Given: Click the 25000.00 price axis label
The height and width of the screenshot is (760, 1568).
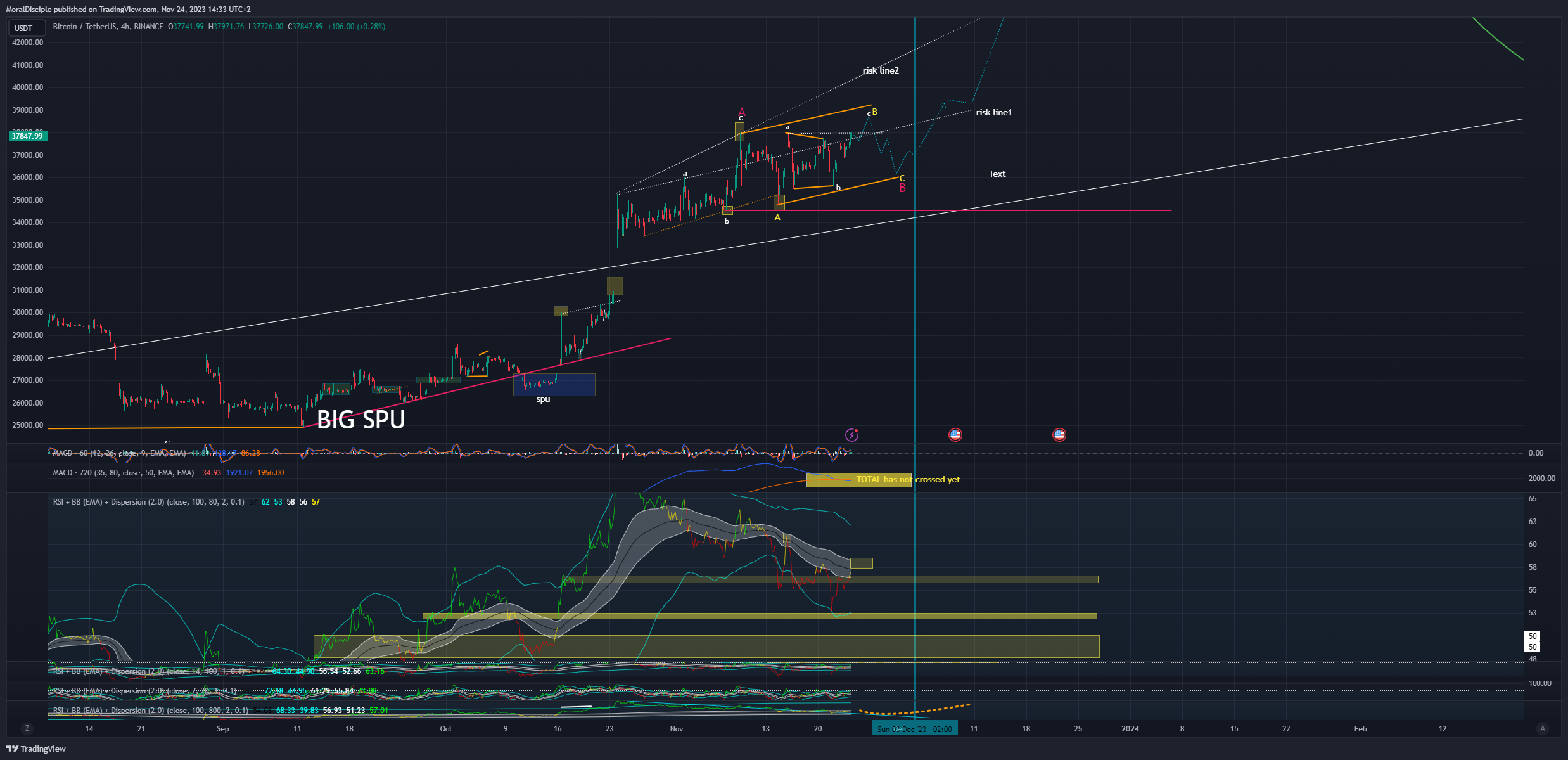Looking at the screenshot, I should [28, 425].
